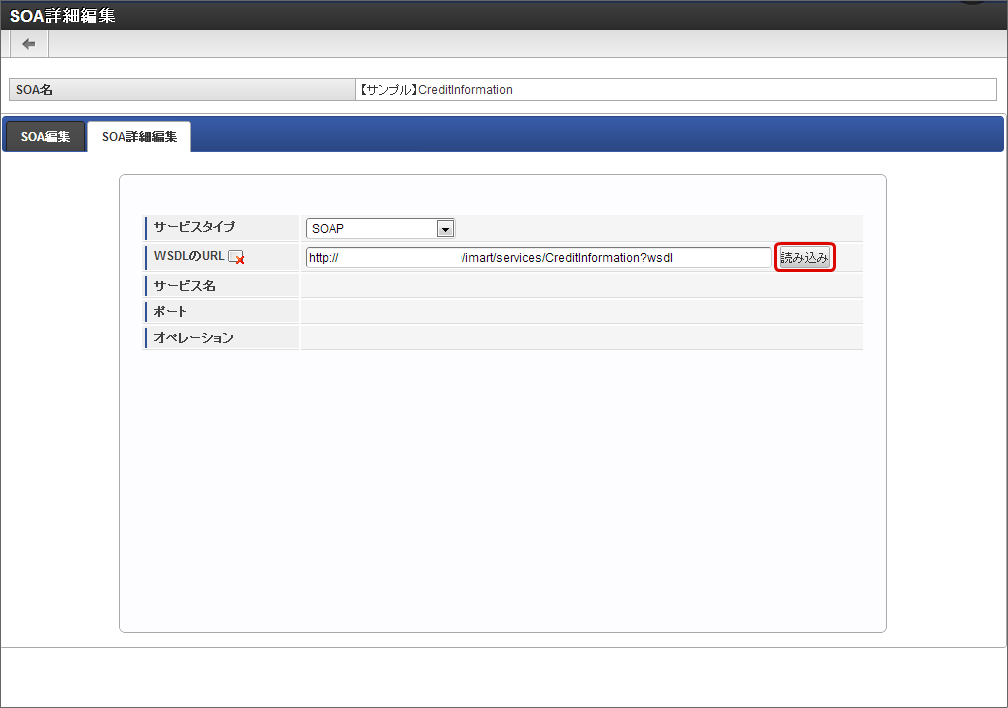Click the icon beside WSDLのURL label

coord(236,257)
